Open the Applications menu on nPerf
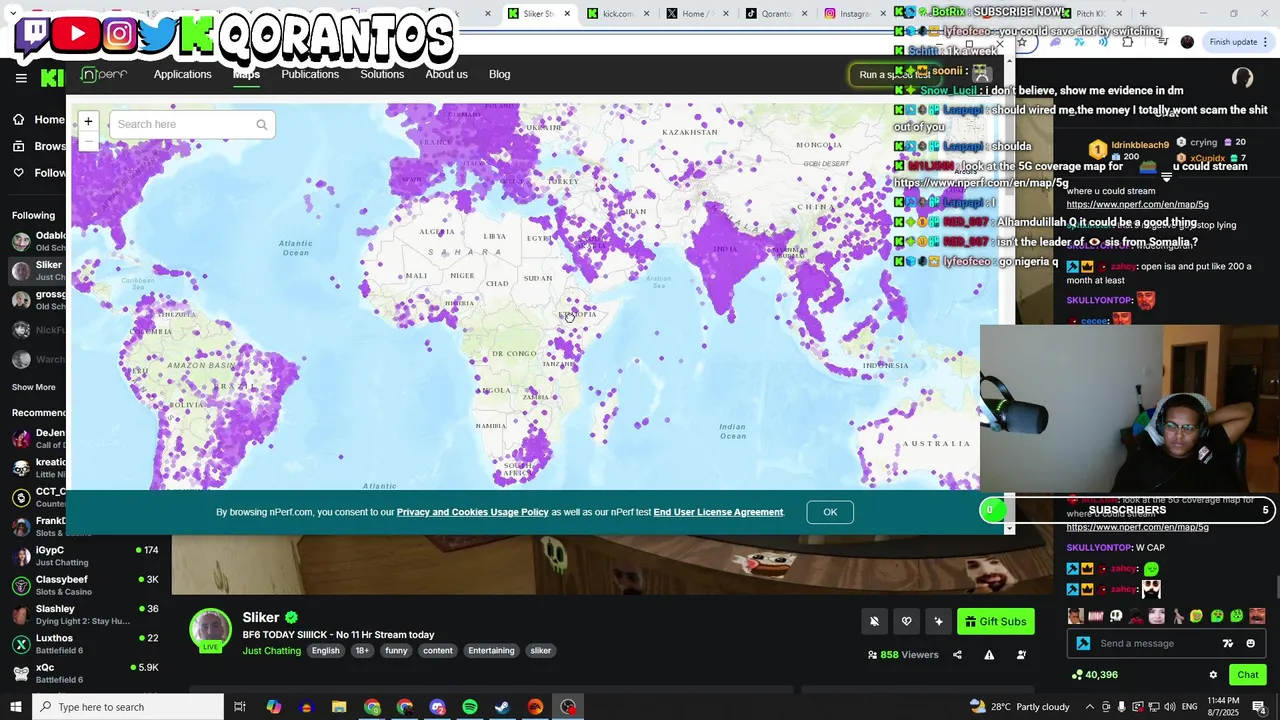 [182, 74]
